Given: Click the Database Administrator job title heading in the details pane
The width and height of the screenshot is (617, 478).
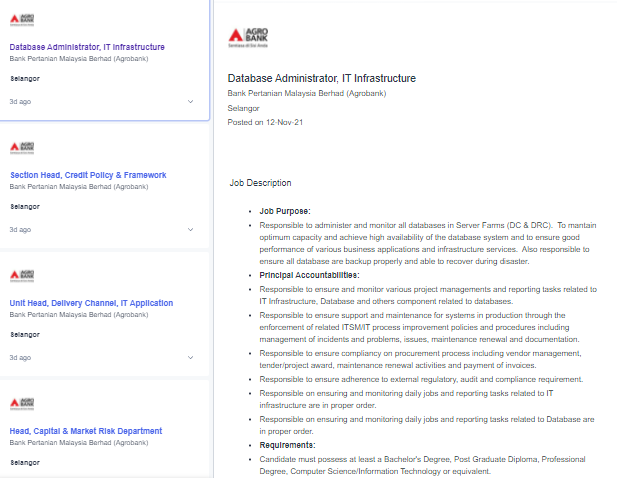Looking at the screenshot, I should (321, 78).
